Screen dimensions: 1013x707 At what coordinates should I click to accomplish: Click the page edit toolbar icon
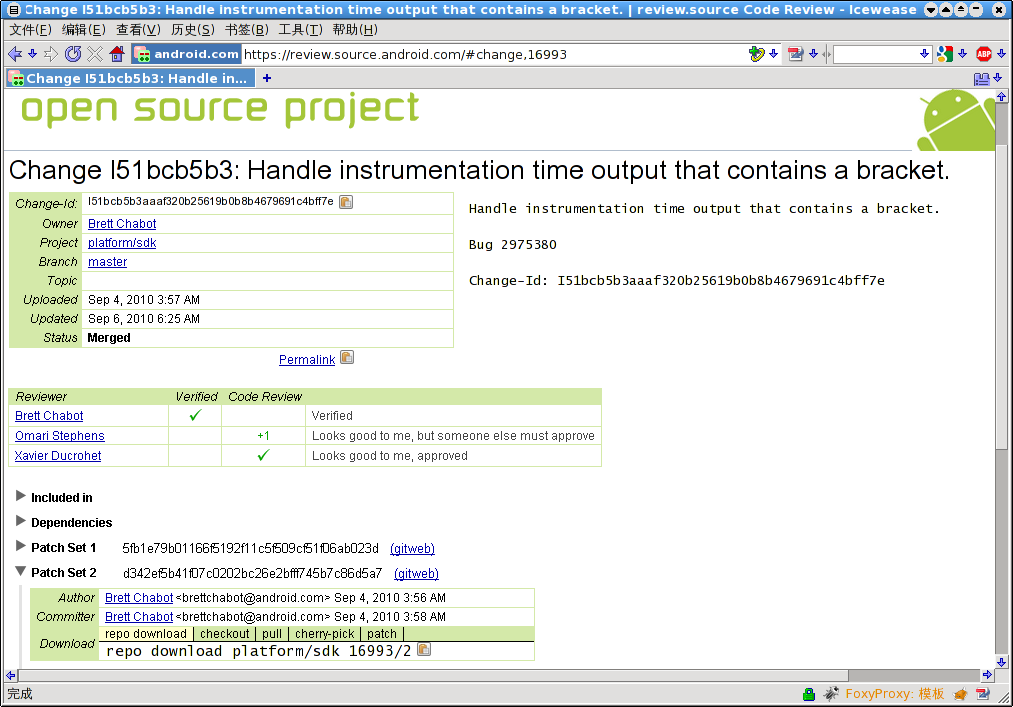click(x=796, y=54)
